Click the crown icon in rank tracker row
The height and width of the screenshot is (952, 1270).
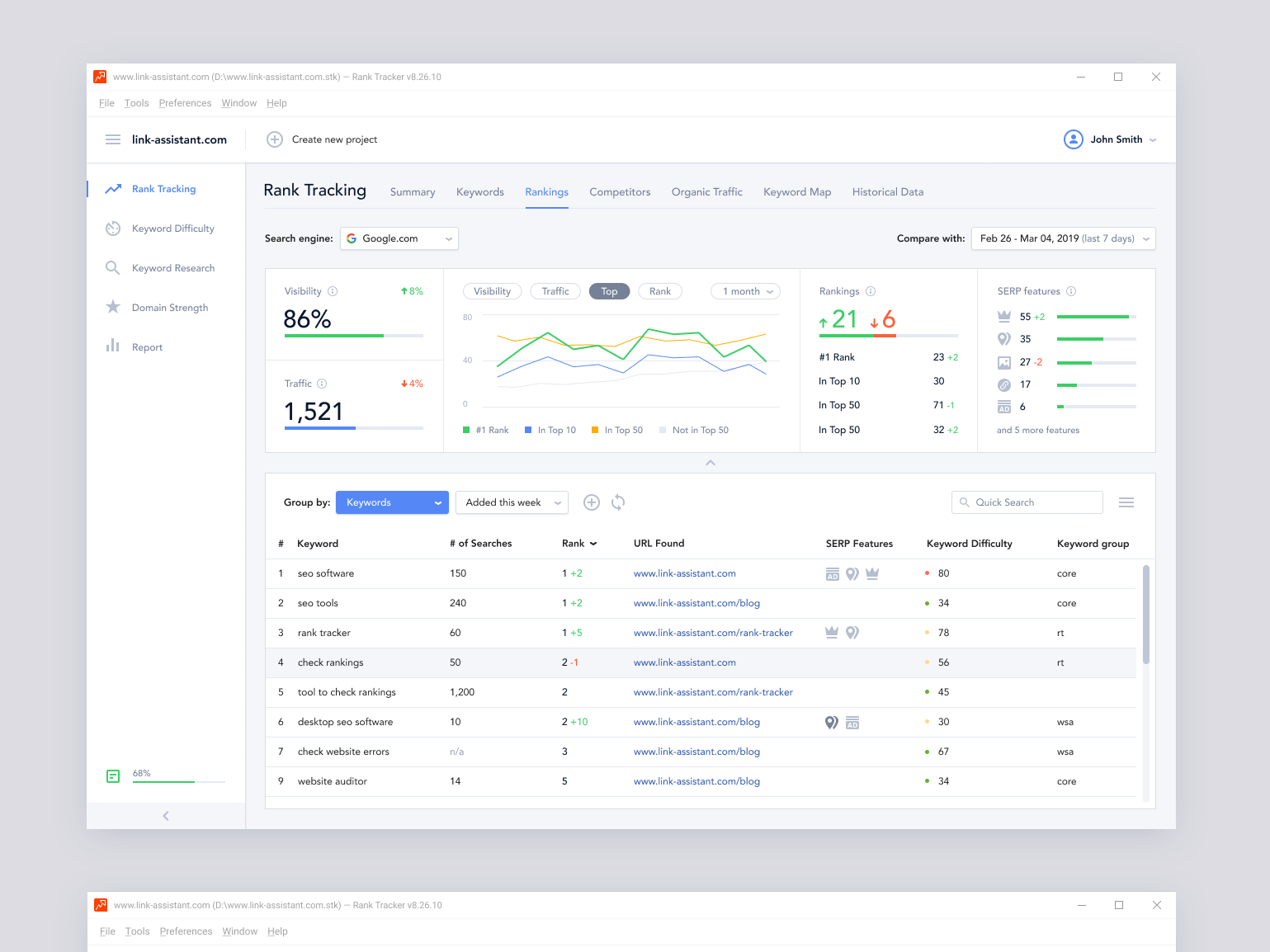coord(832,633)
